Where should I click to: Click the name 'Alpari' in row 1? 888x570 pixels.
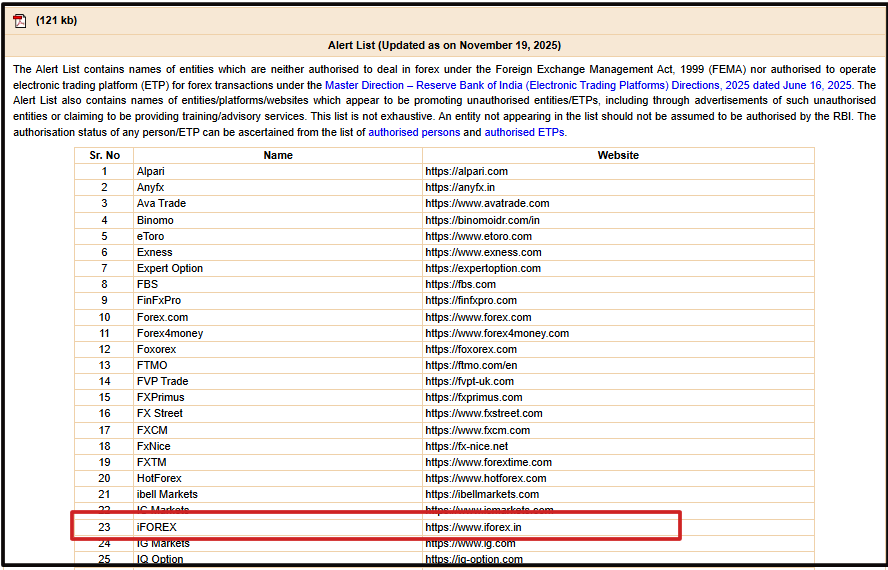coord(151,171)
